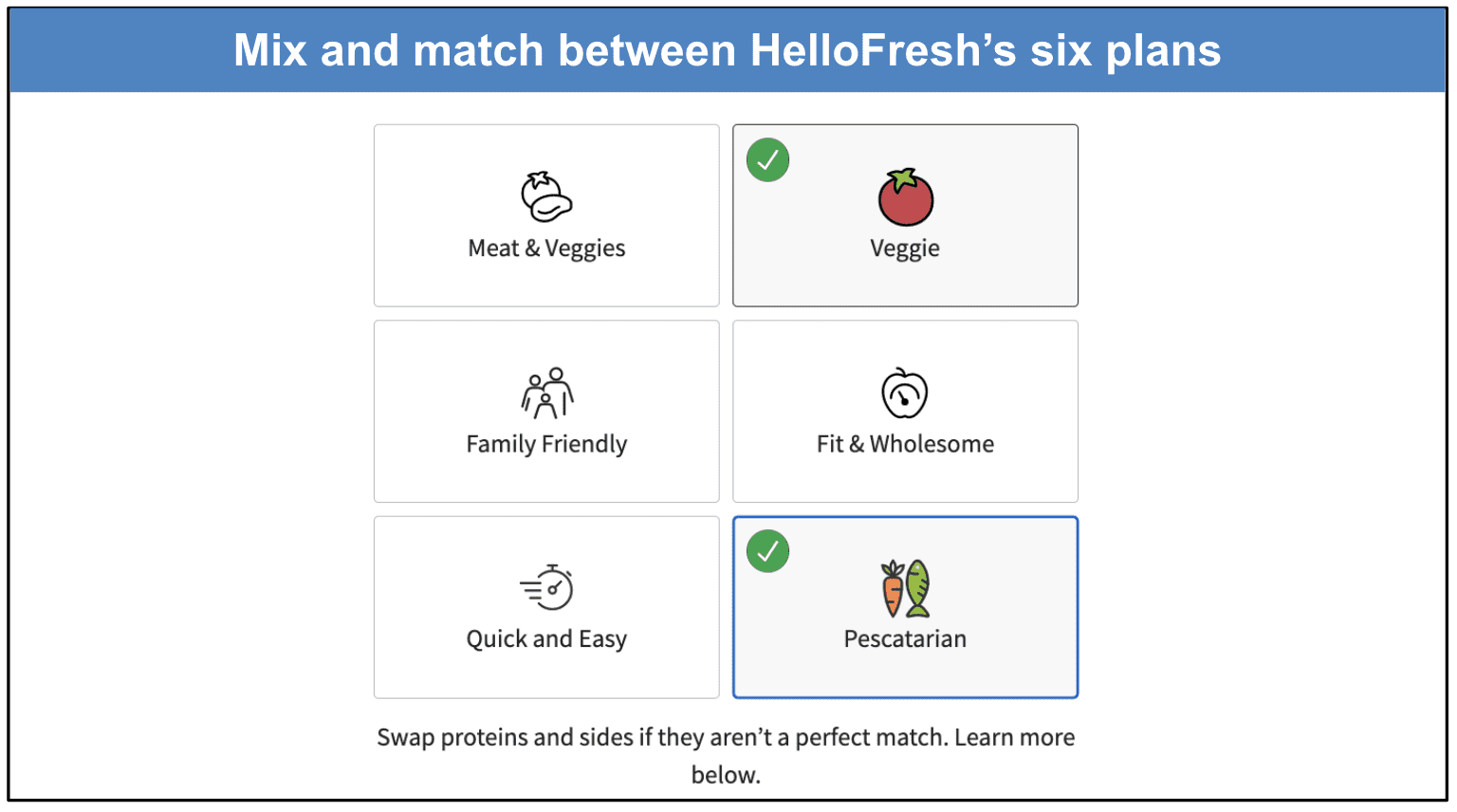Viewport: 1457px width, 812px height.
Task: Select the Fit & Wholesome plan card
Action: pos(905,411)
